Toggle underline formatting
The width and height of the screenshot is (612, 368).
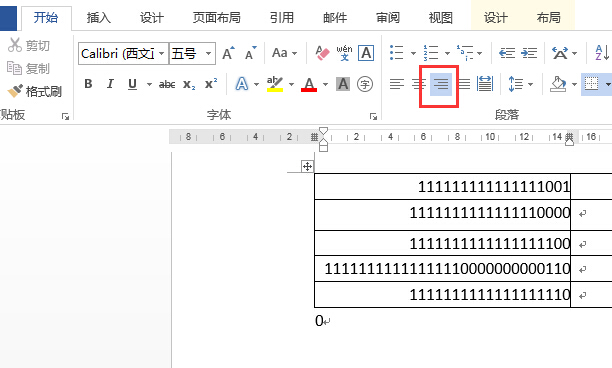[x=132, y=84]
